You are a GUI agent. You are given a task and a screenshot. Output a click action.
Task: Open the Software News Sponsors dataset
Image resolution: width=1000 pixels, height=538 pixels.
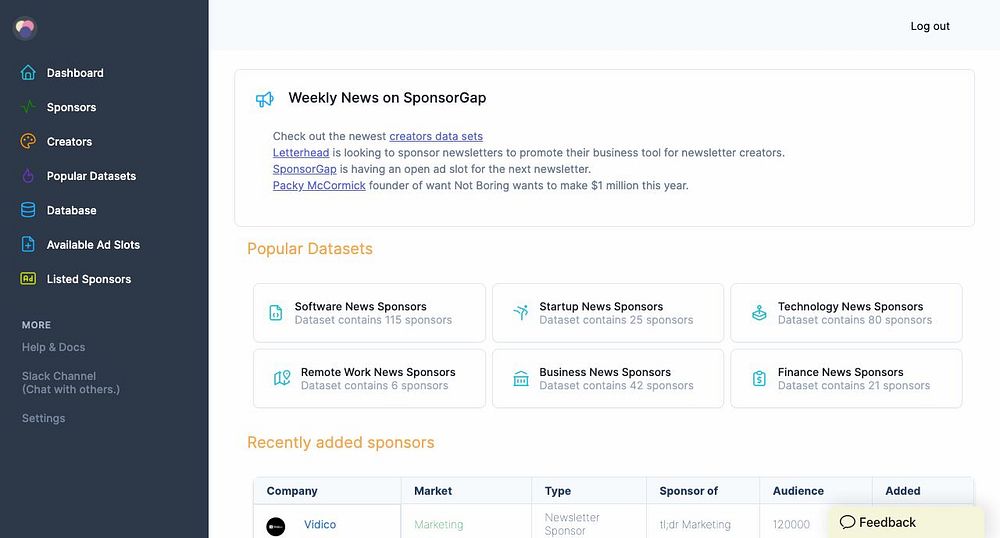pos(369,313)
